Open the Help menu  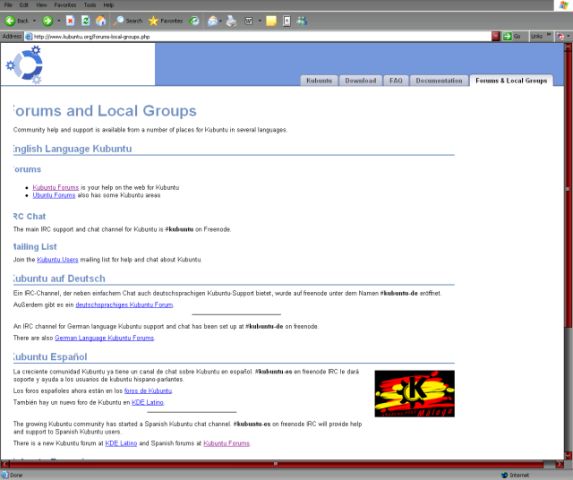tap(109, 5)
